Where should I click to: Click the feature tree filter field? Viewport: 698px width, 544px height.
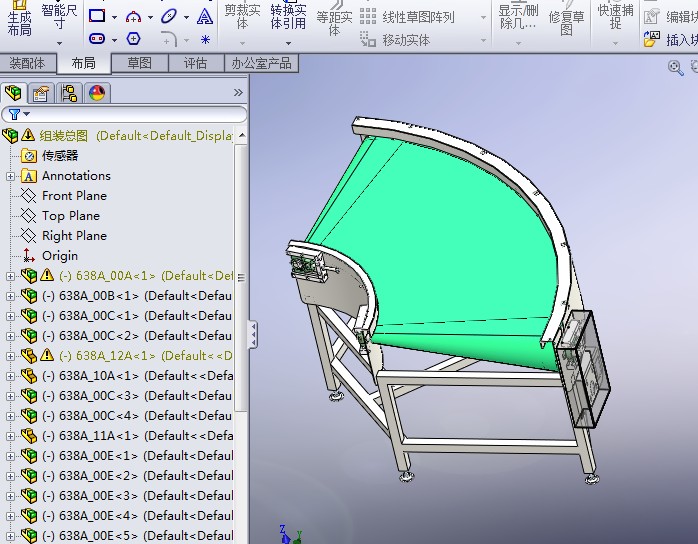pos(124,114)
